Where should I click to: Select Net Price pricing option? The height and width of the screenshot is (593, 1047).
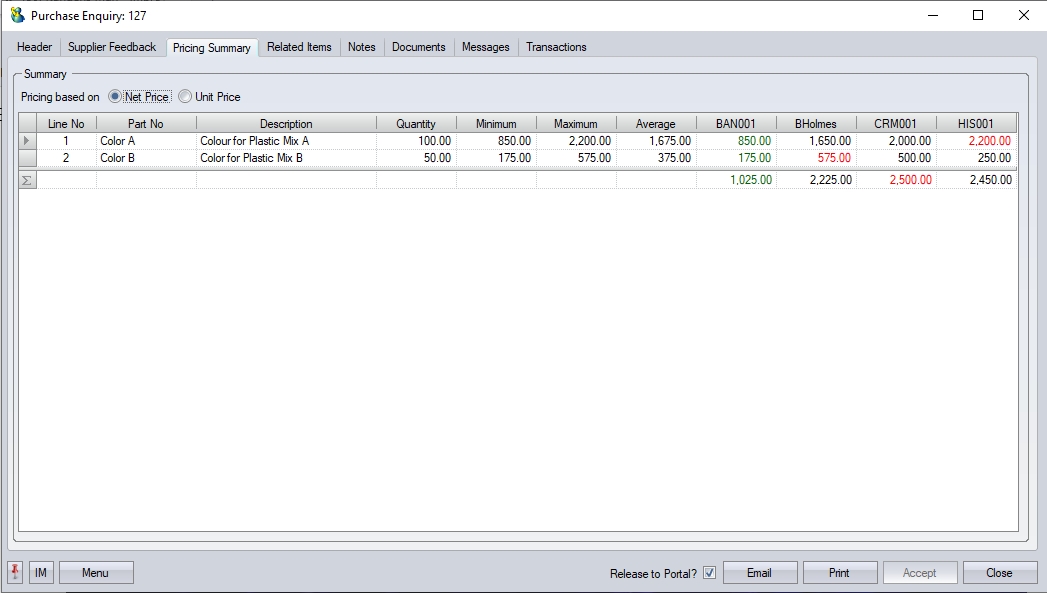(116, 97)
